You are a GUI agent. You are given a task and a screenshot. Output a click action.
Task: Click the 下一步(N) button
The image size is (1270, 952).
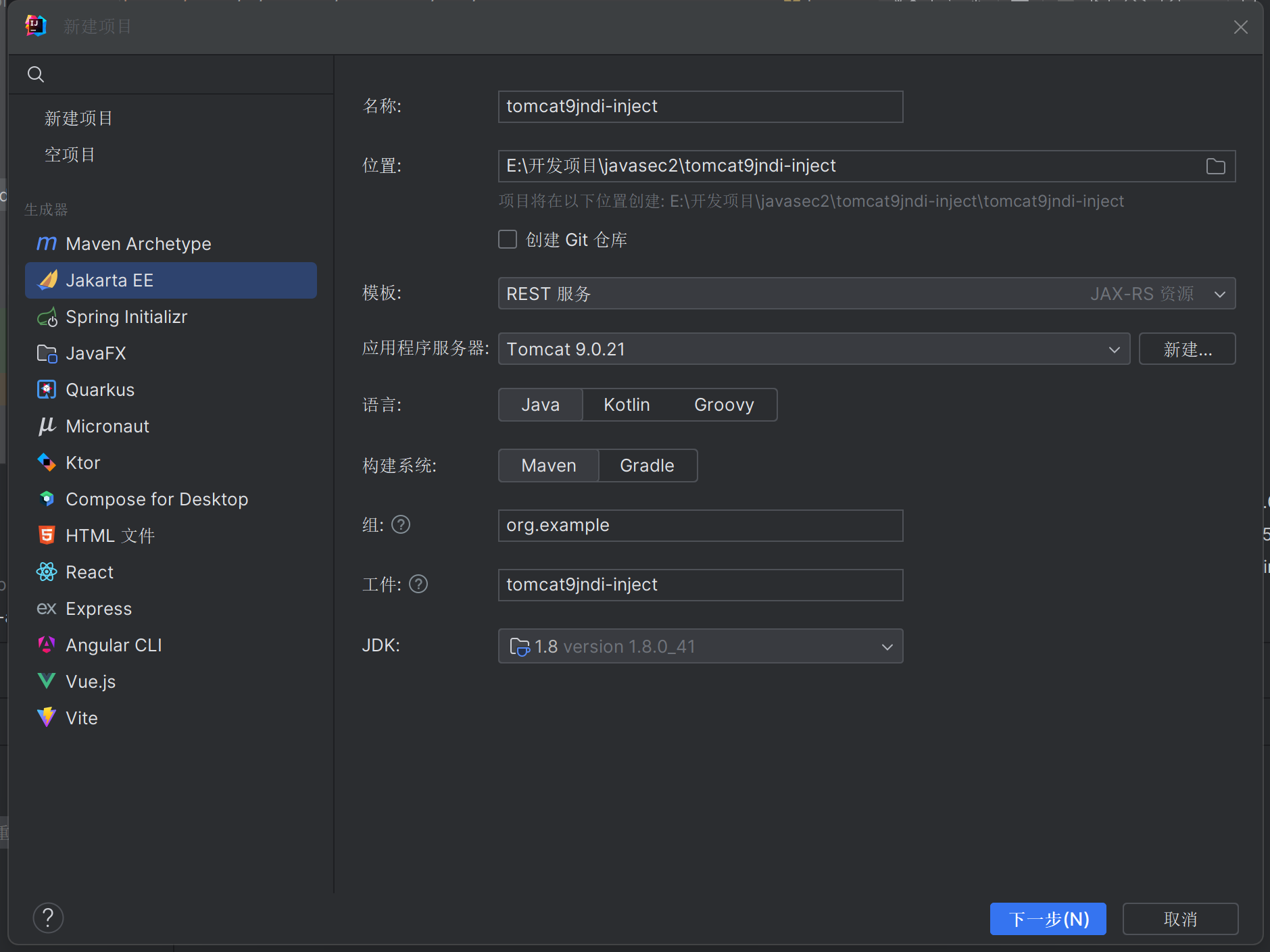click(x=1048, y=919)
